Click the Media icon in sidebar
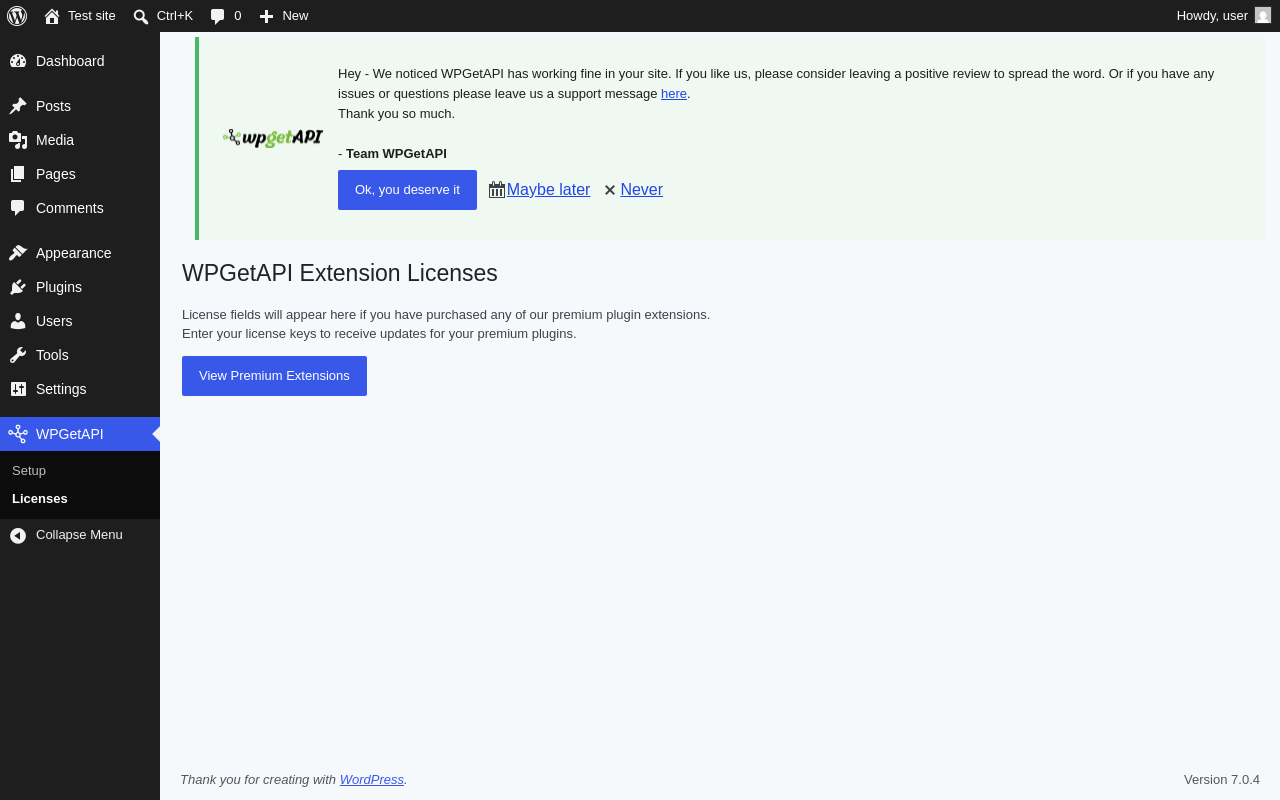 pyautogui.click(x=18, y=140)
